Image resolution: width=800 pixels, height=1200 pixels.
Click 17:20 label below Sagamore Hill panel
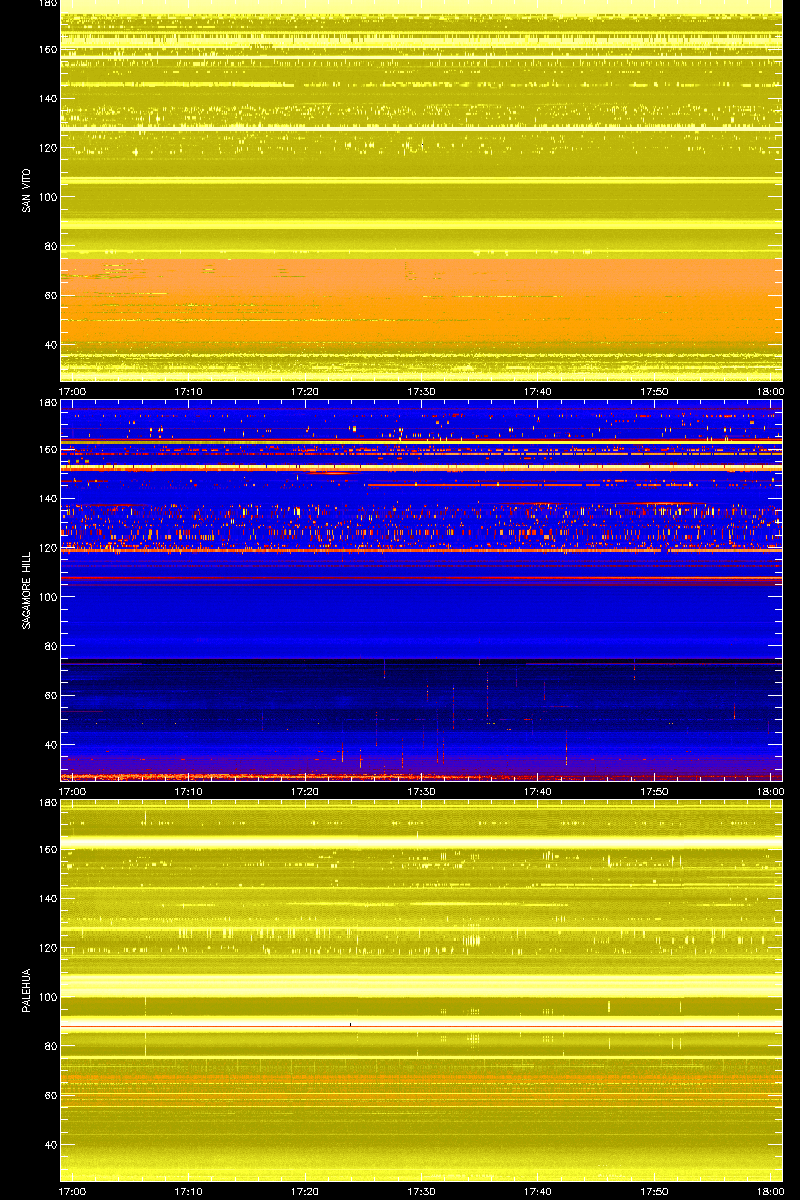[305, 791]
